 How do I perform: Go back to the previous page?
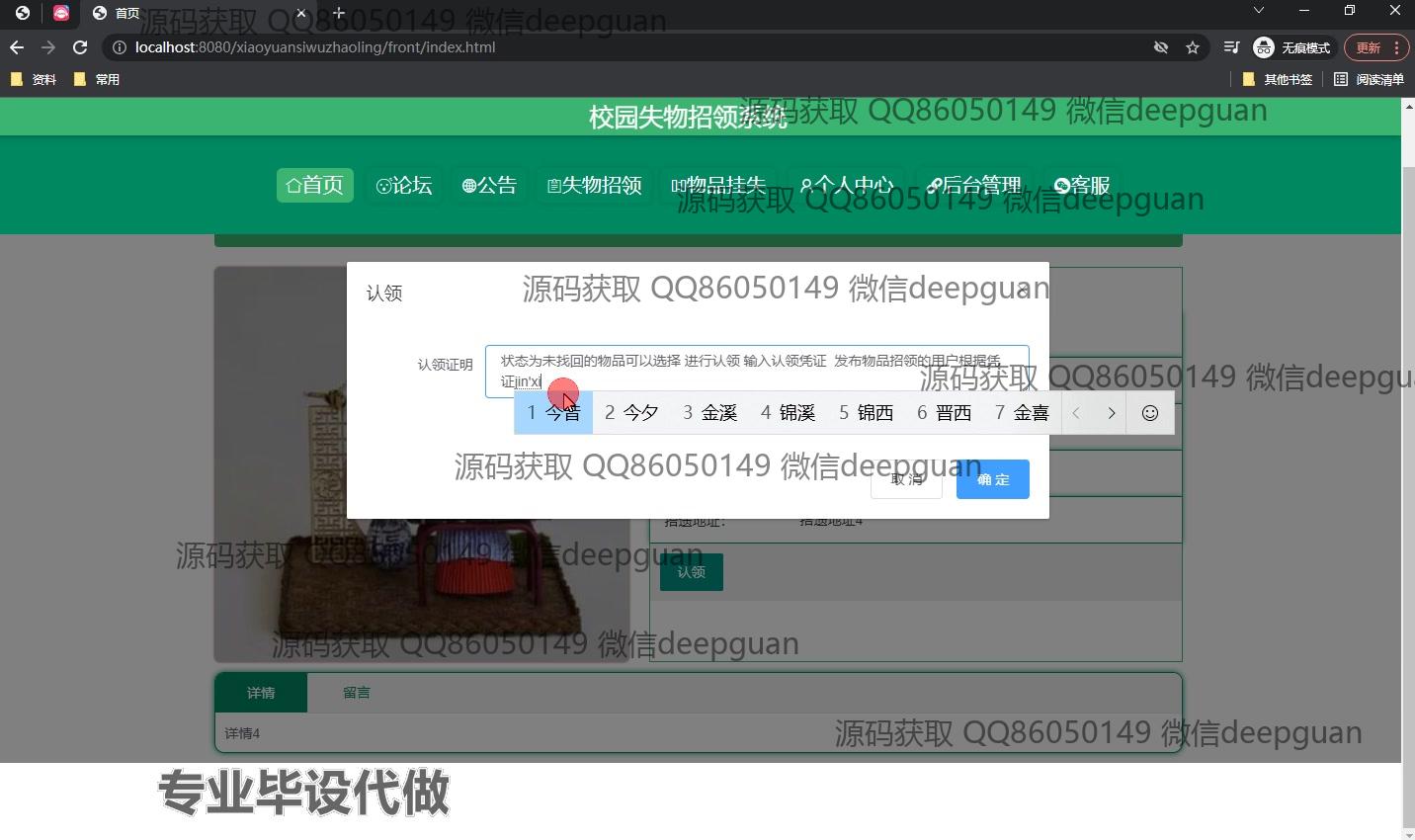coord(17,47)
